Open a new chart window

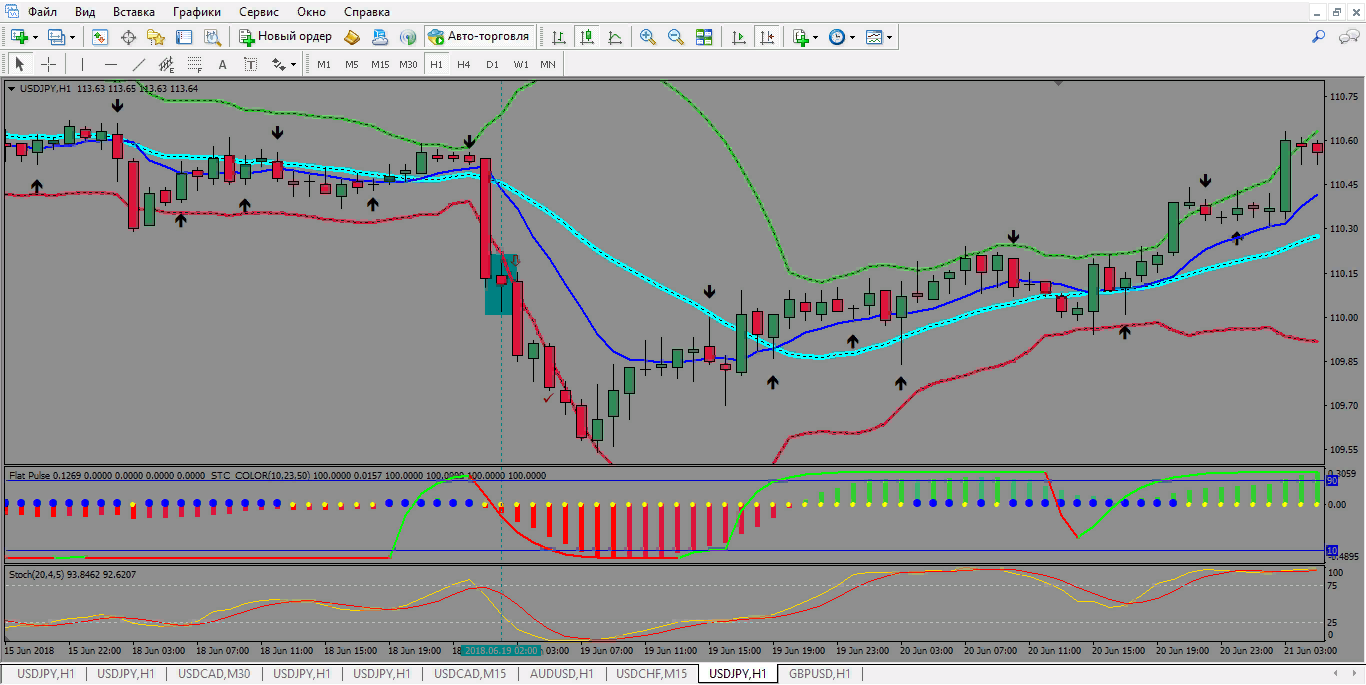pos(19,37)
